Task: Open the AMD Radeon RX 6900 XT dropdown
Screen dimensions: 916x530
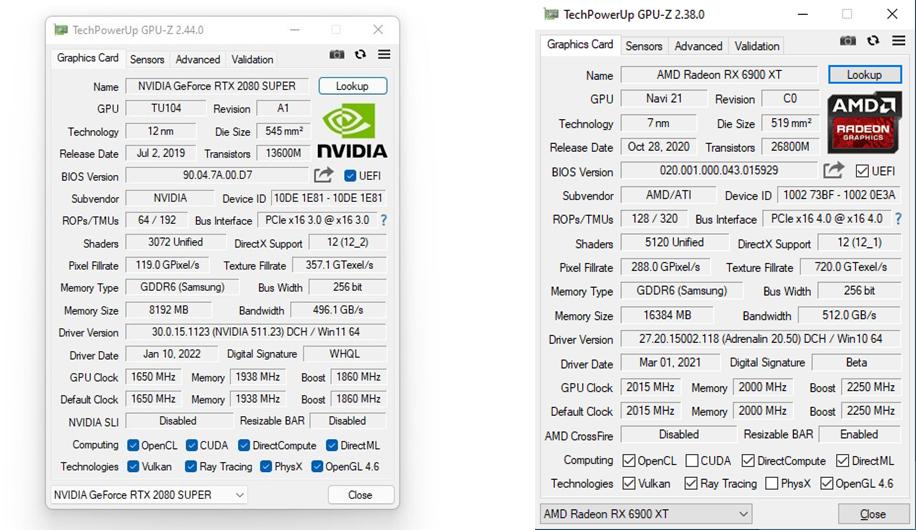Action: [646, 514]
